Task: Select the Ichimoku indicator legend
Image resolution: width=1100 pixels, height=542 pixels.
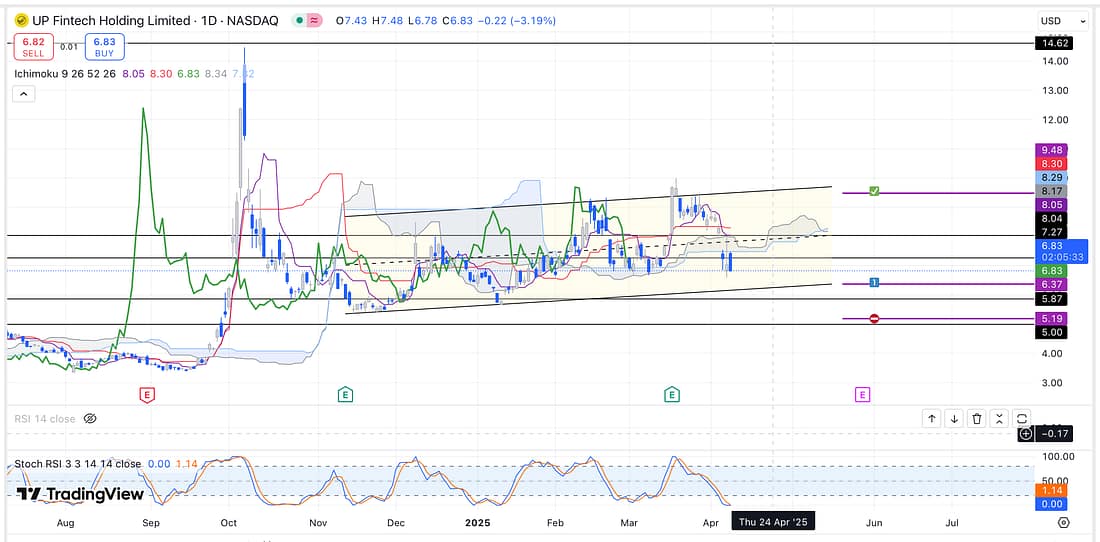Action: 40,73
